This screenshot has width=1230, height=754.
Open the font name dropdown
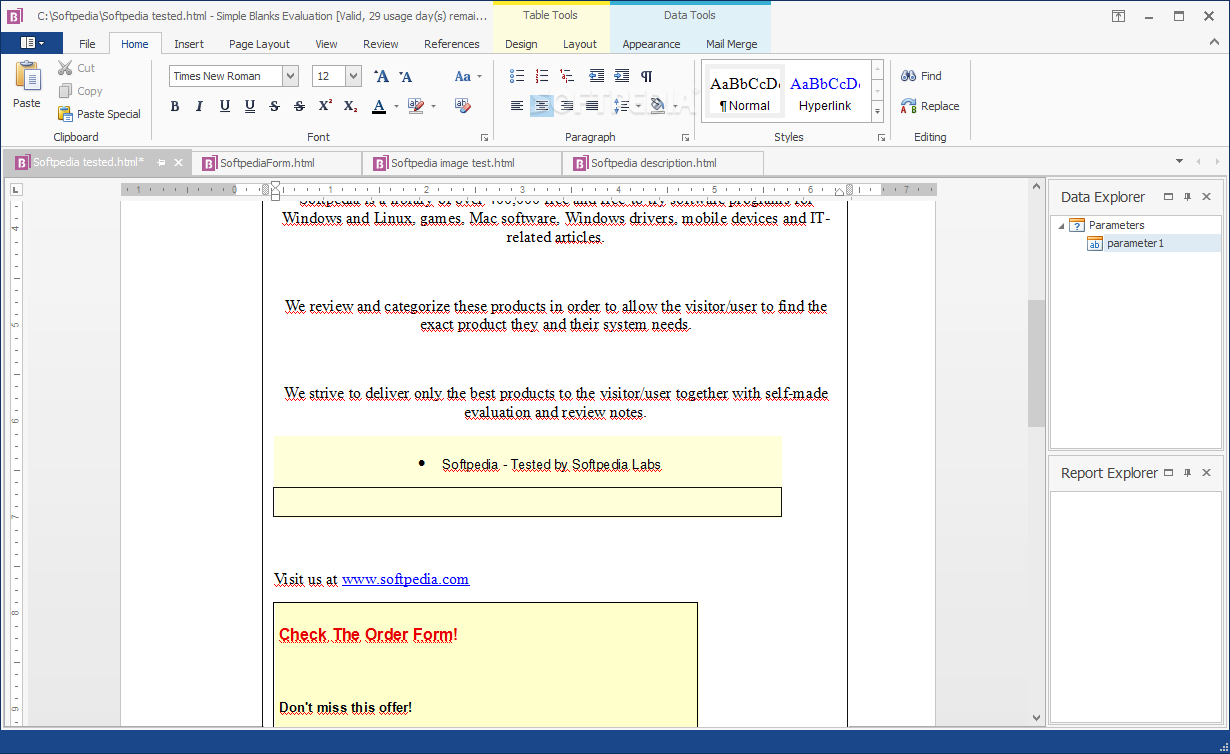click(x=290, y=76)
